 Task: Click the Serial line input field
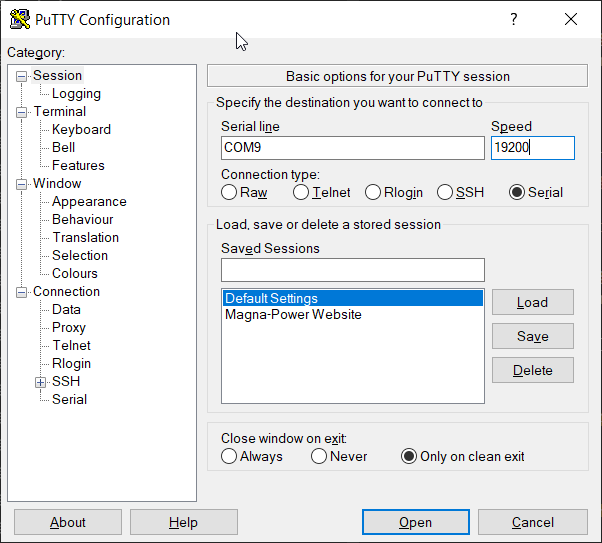[x=352, y=148]
